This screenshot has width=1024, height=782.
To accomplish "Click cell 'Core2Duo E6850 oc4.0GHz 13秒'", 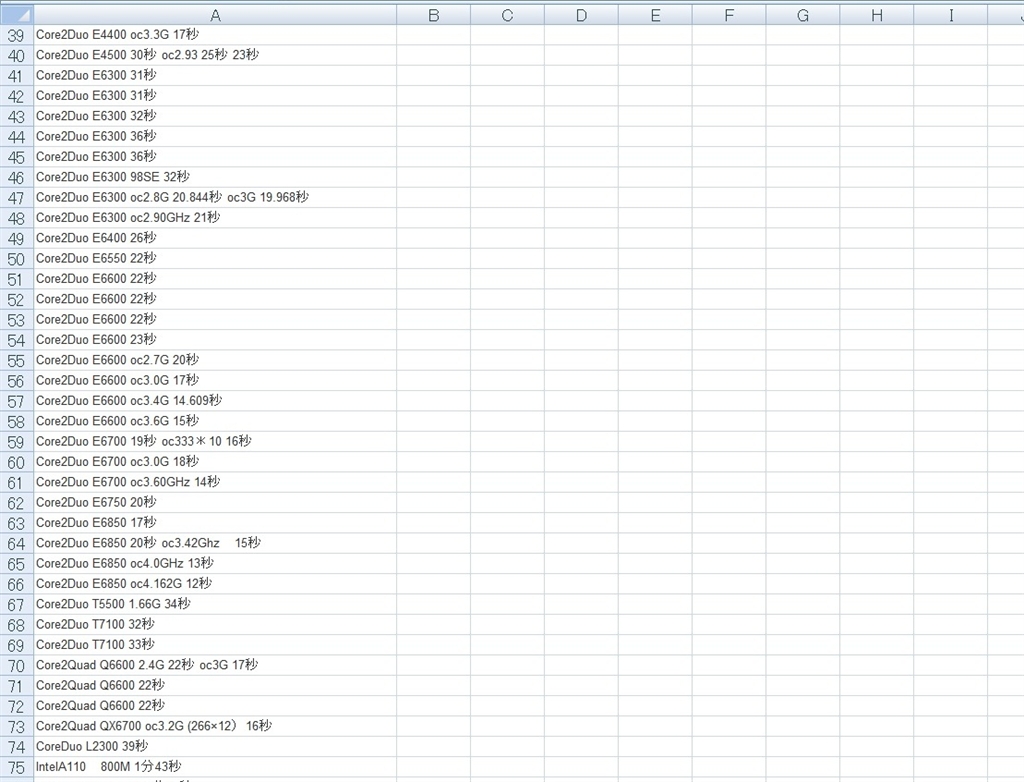I will tap(215, 564).
